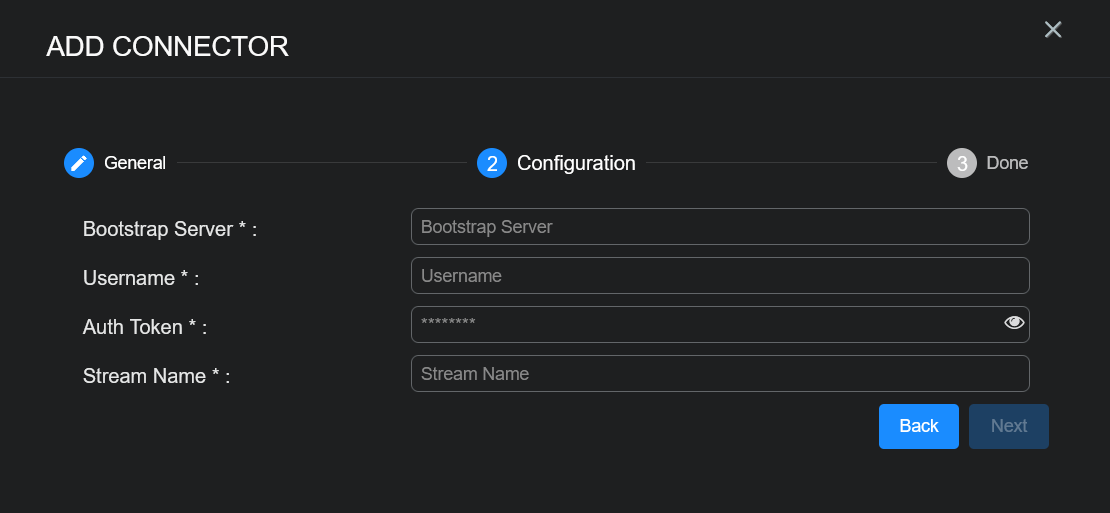Show the Auth Token with eye icon
The height and width of the screenshot is (513, 1110).
pyautogui.click(x=1014, y=322)
